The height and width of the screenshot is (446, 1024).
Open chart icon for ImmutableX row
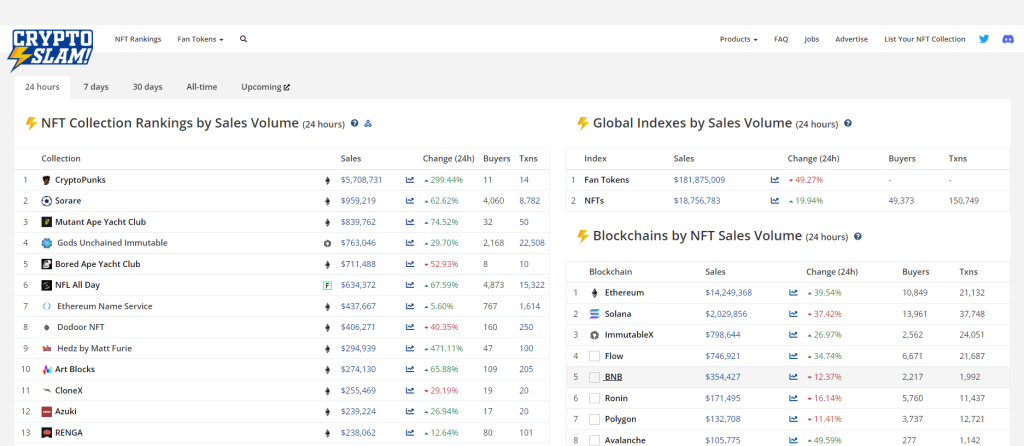click(x=793, y=335)
